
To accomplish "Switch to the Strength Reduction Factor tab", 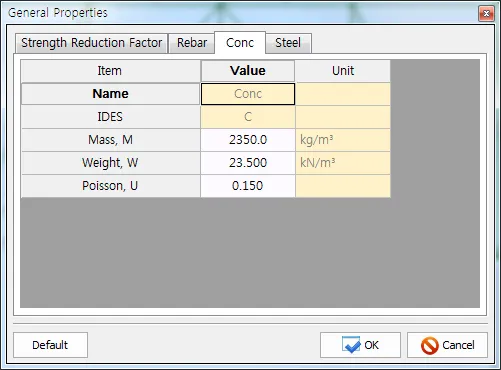I will click(91, 43).
